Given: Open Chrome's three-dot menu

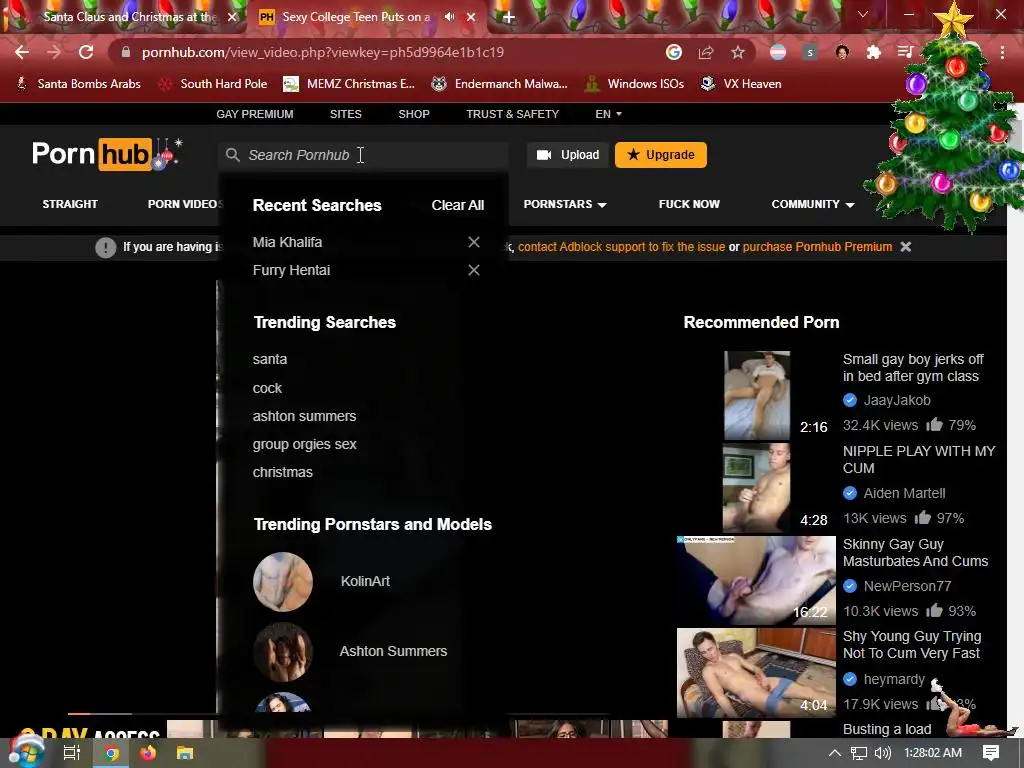Looking at the screenshot, I should [1002, 52].
